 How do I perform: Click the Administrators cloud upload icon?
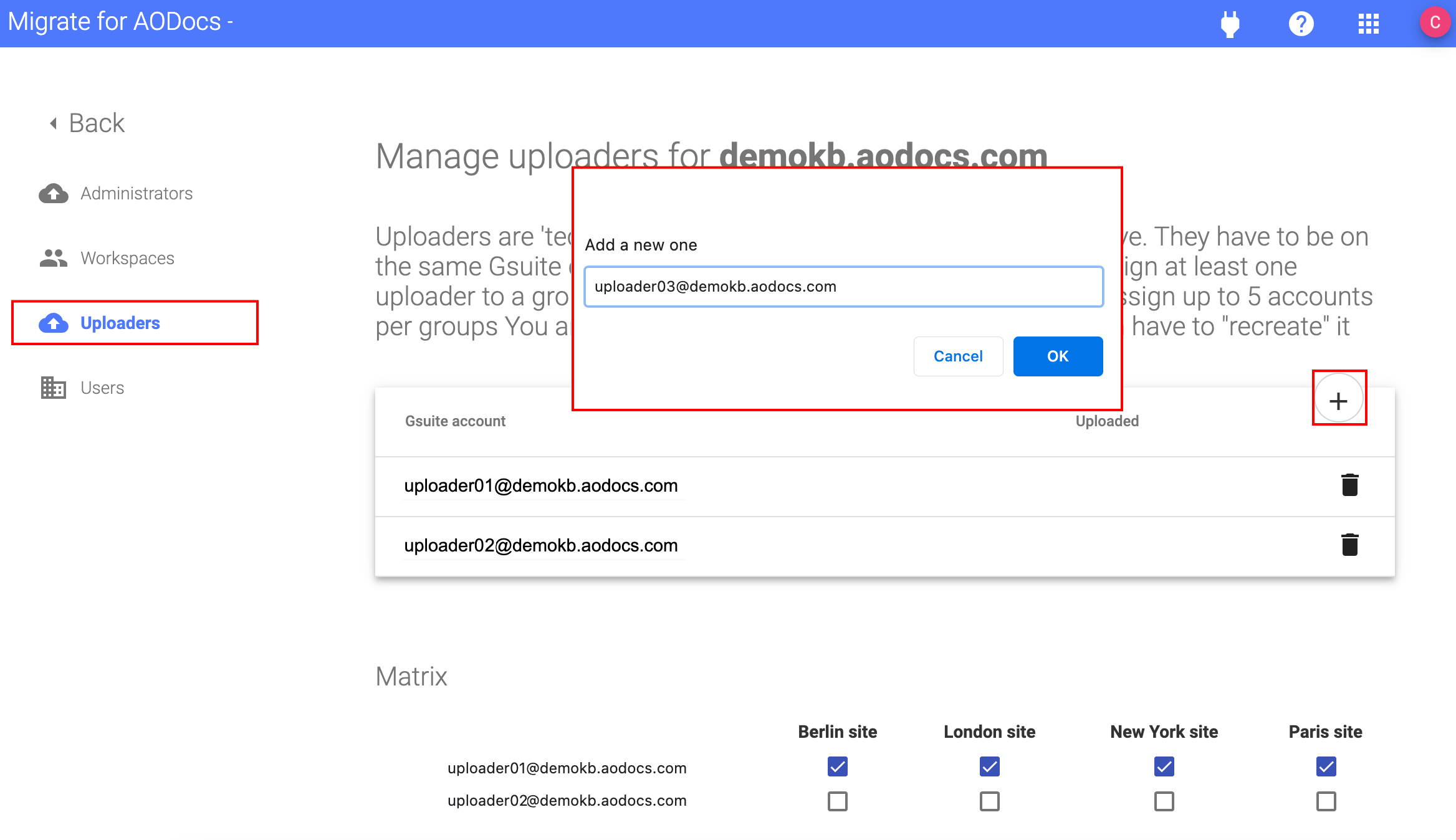coord(54,194)
